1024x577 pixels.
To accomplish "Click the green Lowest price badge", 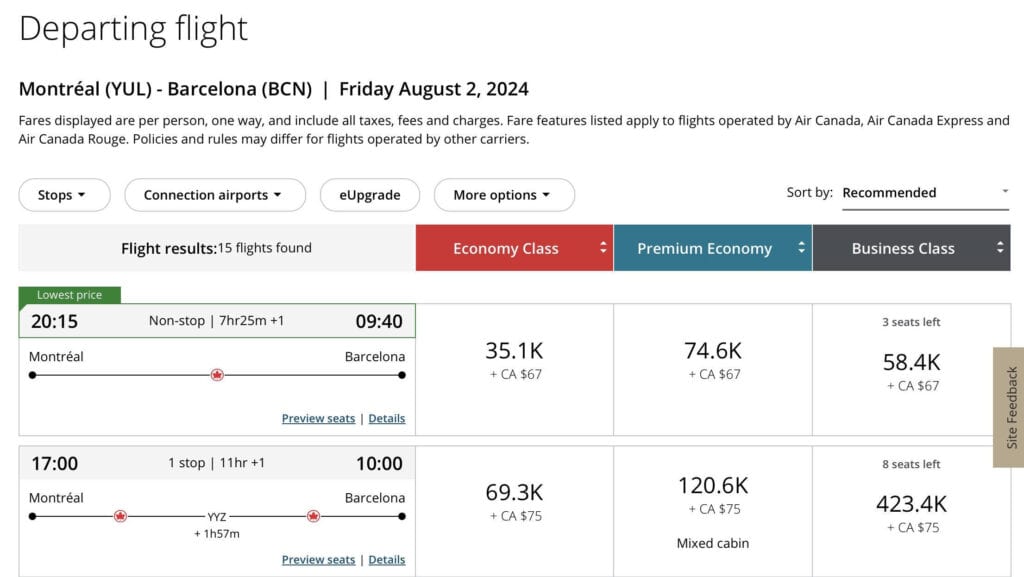I will click(69, 294).
